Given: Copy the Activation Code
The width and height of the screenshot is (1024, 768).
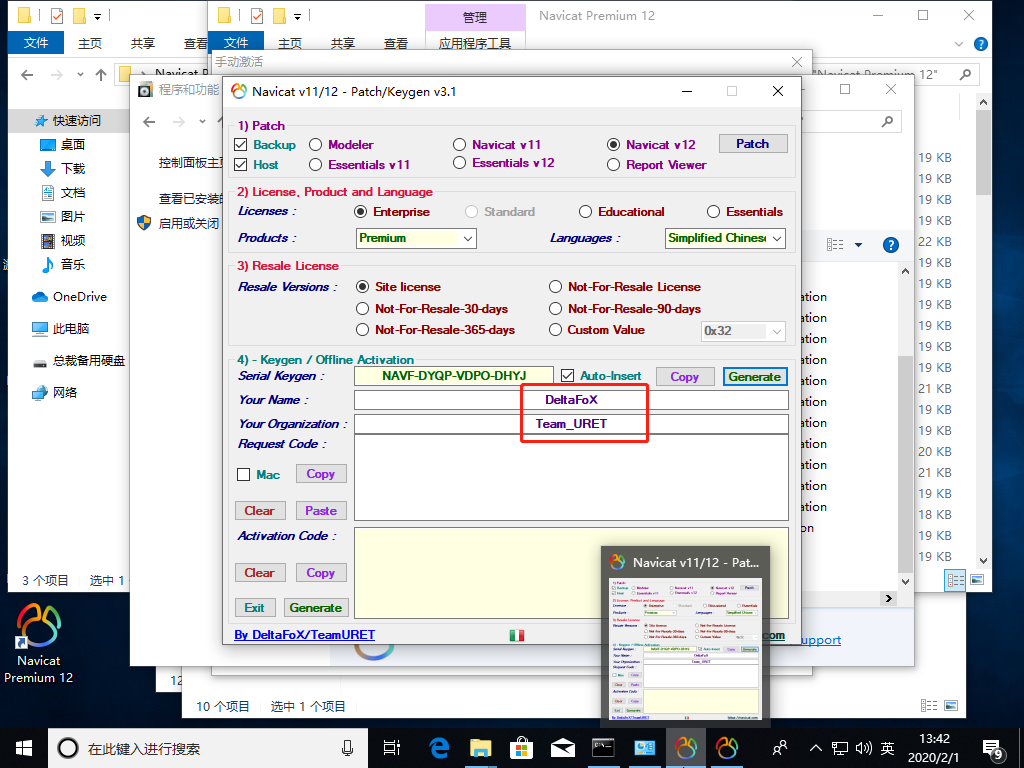Looking at the screenshot, I should tap(321, 573).
